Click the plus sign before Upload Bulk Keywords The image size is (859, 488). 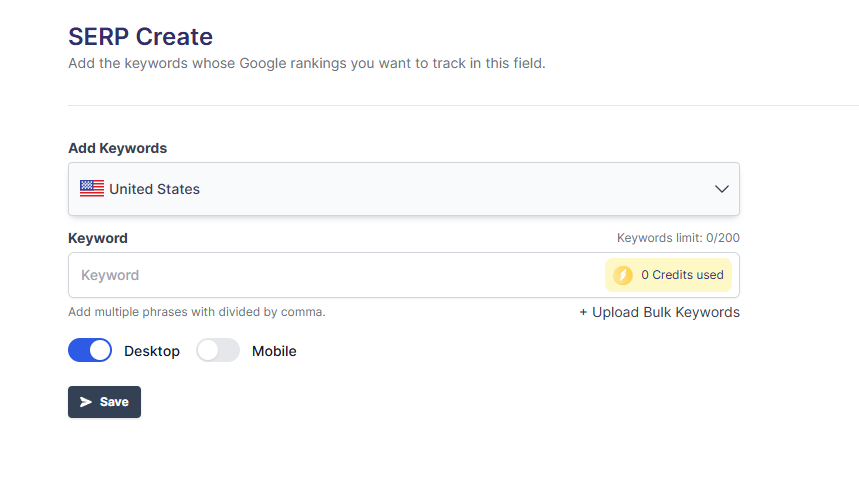click(x=584, y=313)
